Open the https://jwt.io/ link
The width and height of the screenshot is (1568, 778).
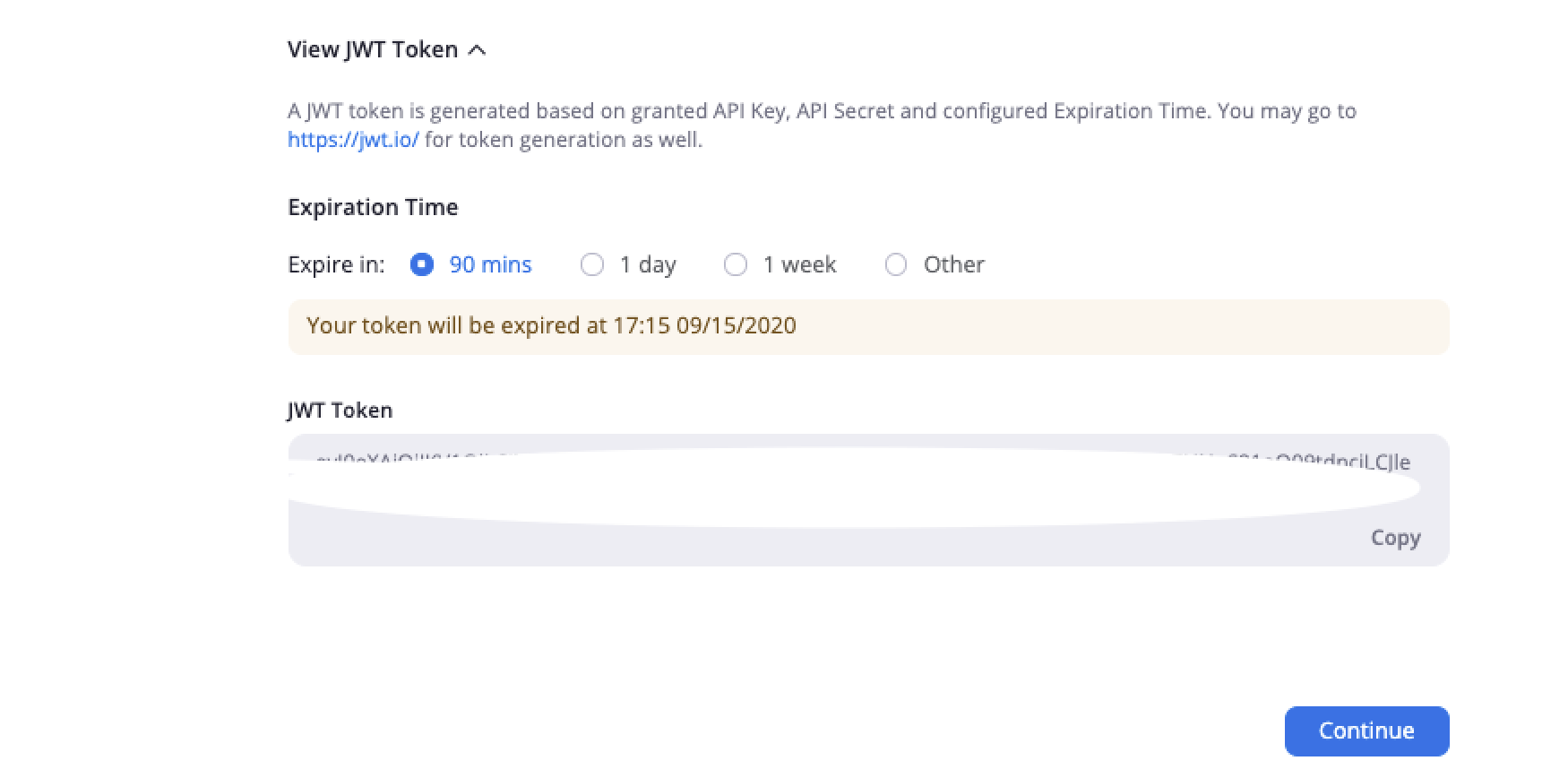(353, 140)
